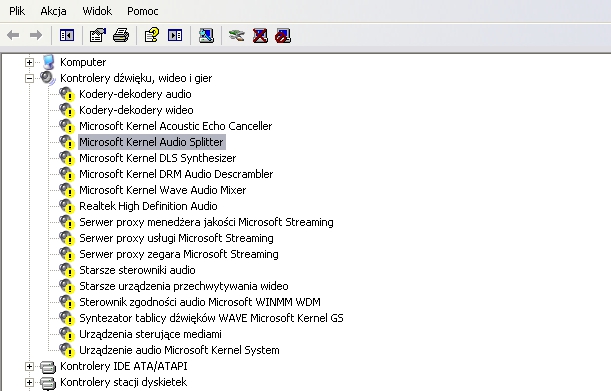611x391 pixels.
Task: Click warning icon of Kodery-dekodery wideo
Action: coord(67,110)
